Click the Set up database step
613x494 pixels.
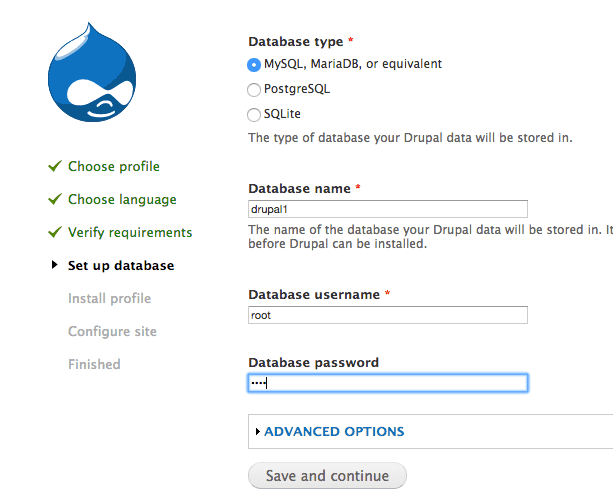(x=121, y=266)
